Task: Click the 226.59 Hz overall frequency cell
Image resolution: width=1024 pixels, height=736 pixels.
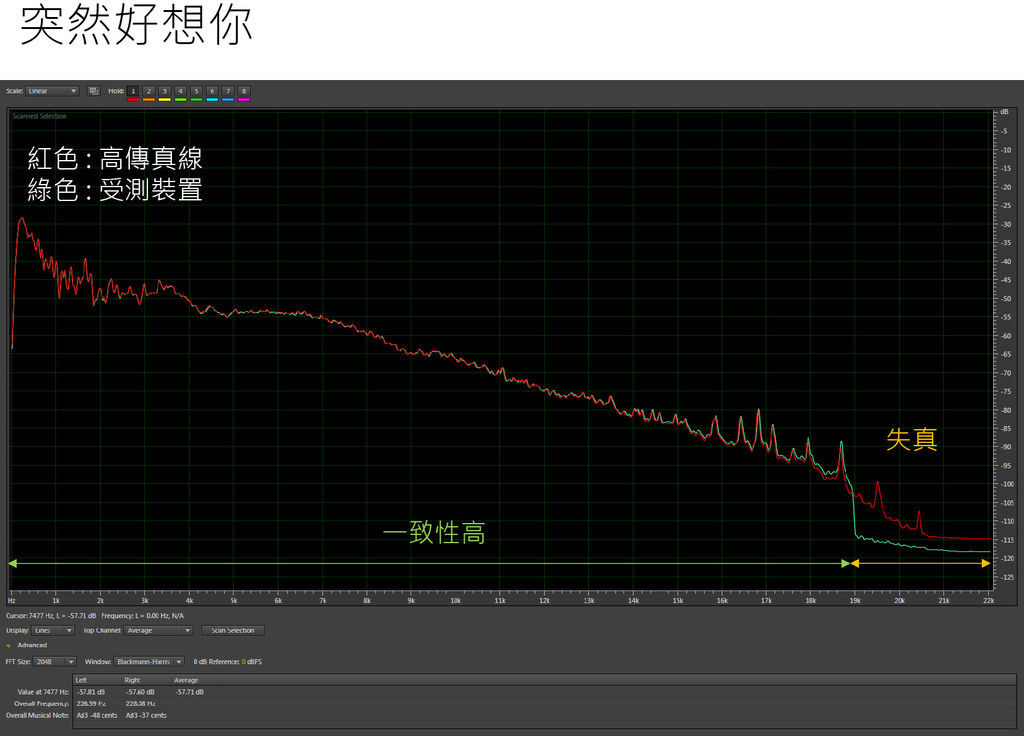Action: pos(91,703)
